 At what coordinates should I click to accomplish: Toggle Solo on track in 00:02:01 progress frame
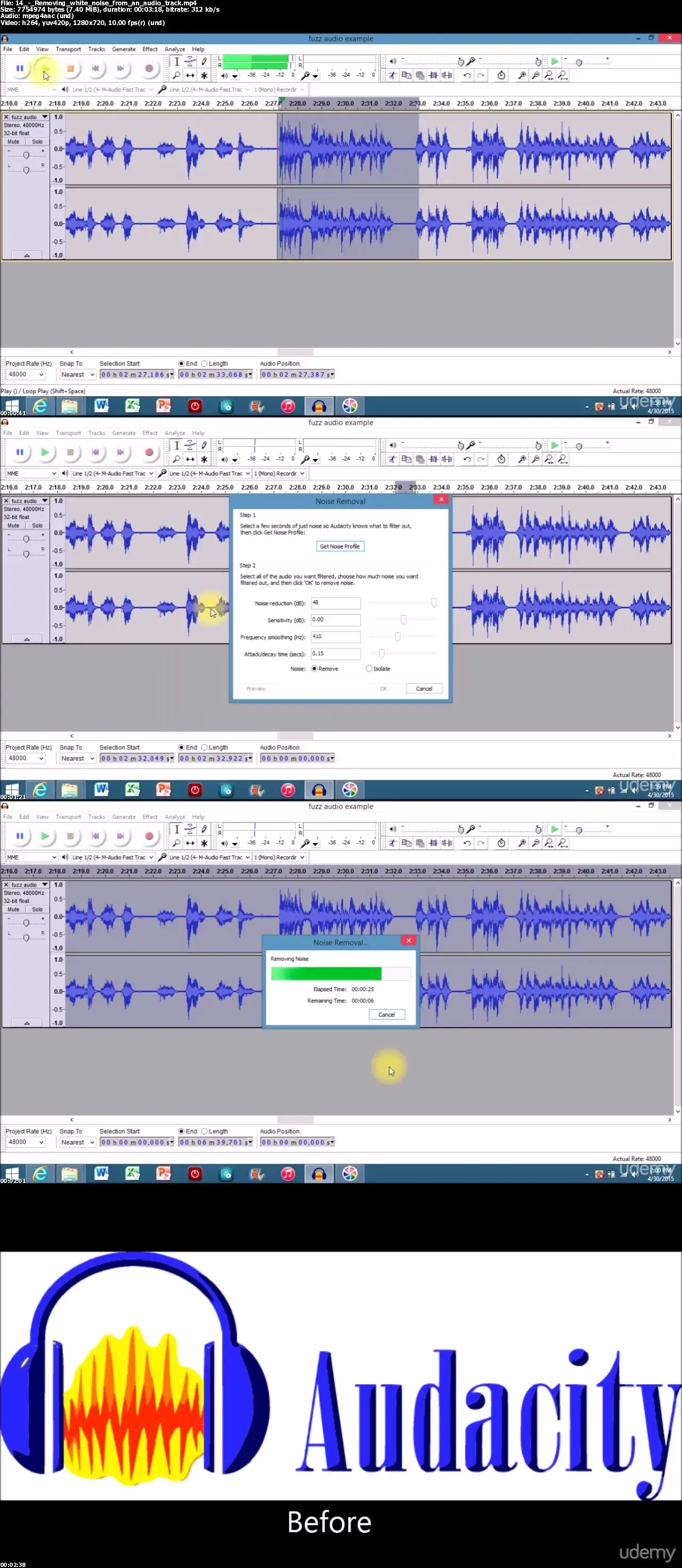click(x=37, y=910)
